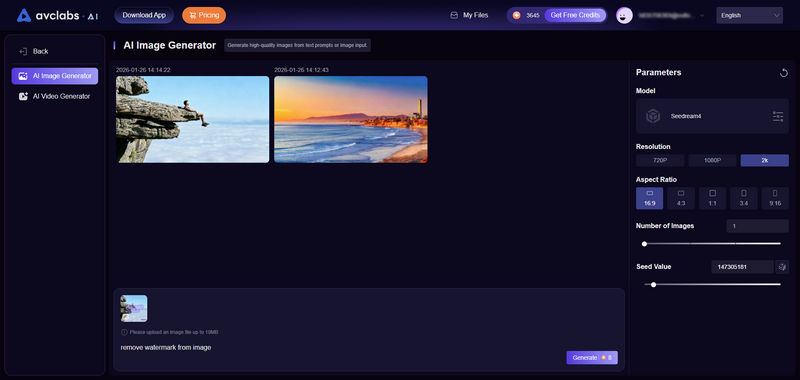Click the Generate button
This screenshot has height=380, width=800.
click(592, 358)
